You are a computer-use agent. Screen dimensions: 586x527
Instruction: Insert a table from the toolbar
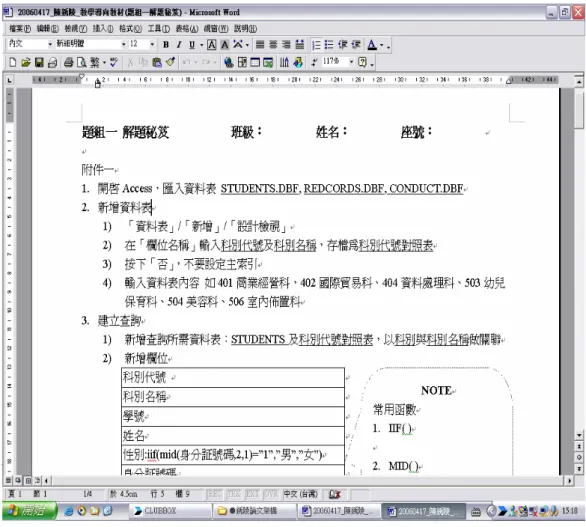(255, 62)
